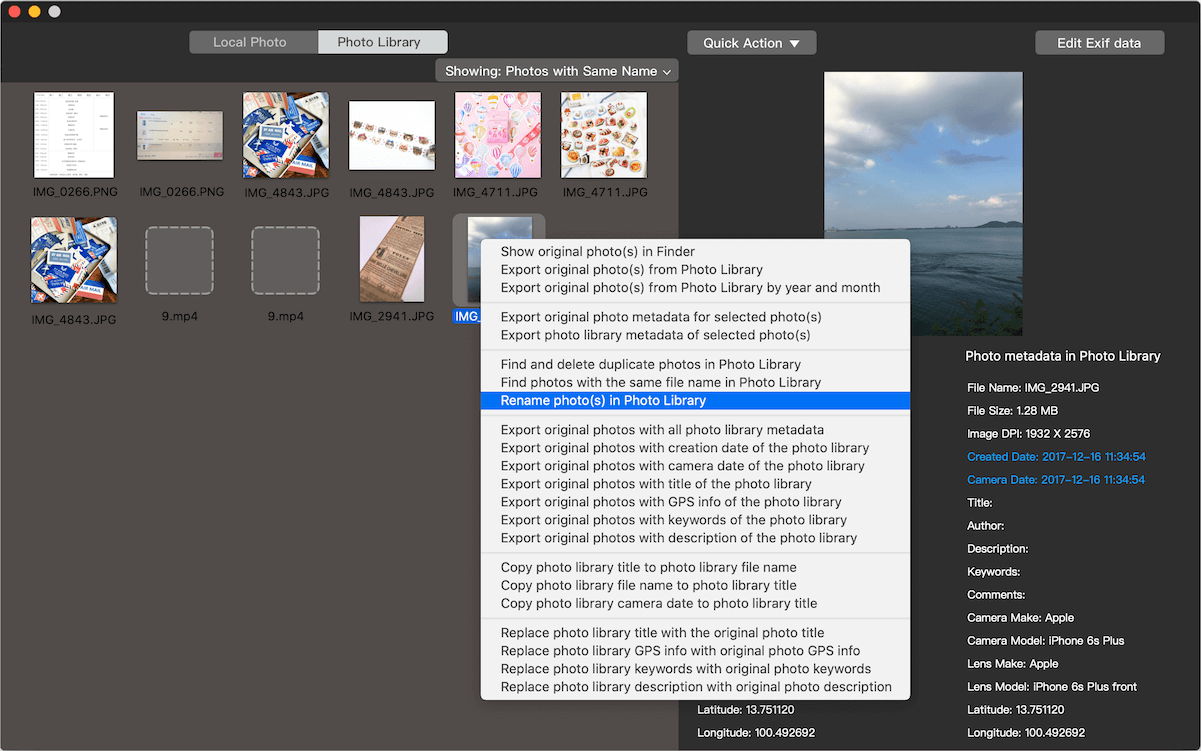Viewport: 1201px width, 751px height.
Task: Select the IMG_4843.JPG washi tape strip thumbnail
Action: click(x=392, y=135)
